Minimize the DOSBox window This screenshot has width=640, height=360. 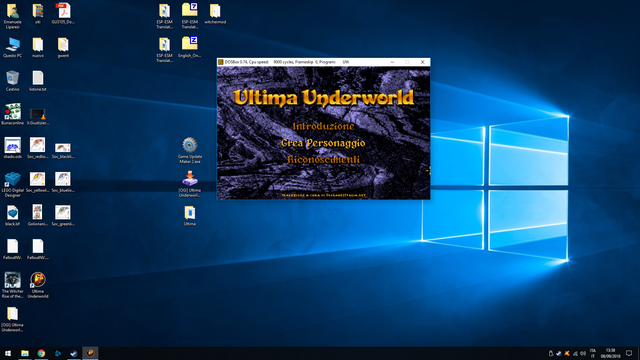tap(392, 62)
